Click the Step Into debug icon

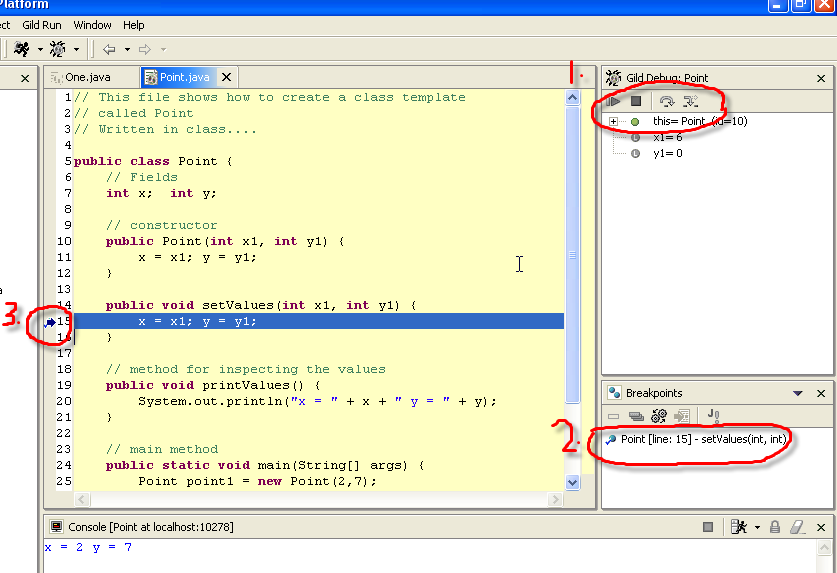[x=690, y=101]
